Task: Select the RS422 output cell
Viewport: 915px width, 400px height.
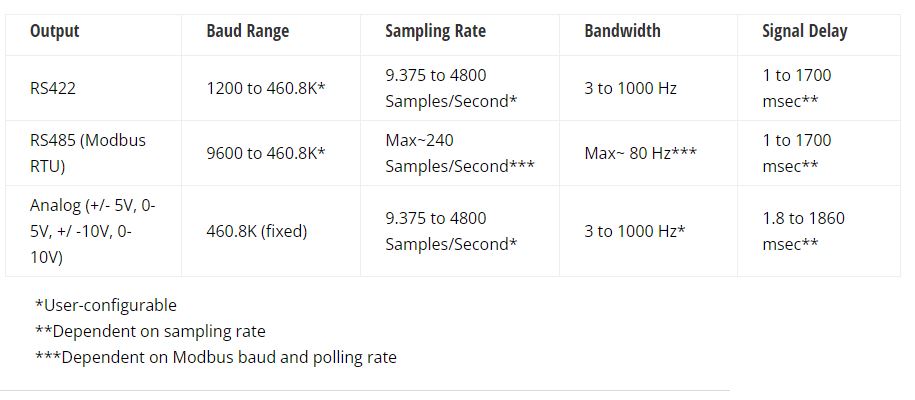Action: (x=53, y=88)
